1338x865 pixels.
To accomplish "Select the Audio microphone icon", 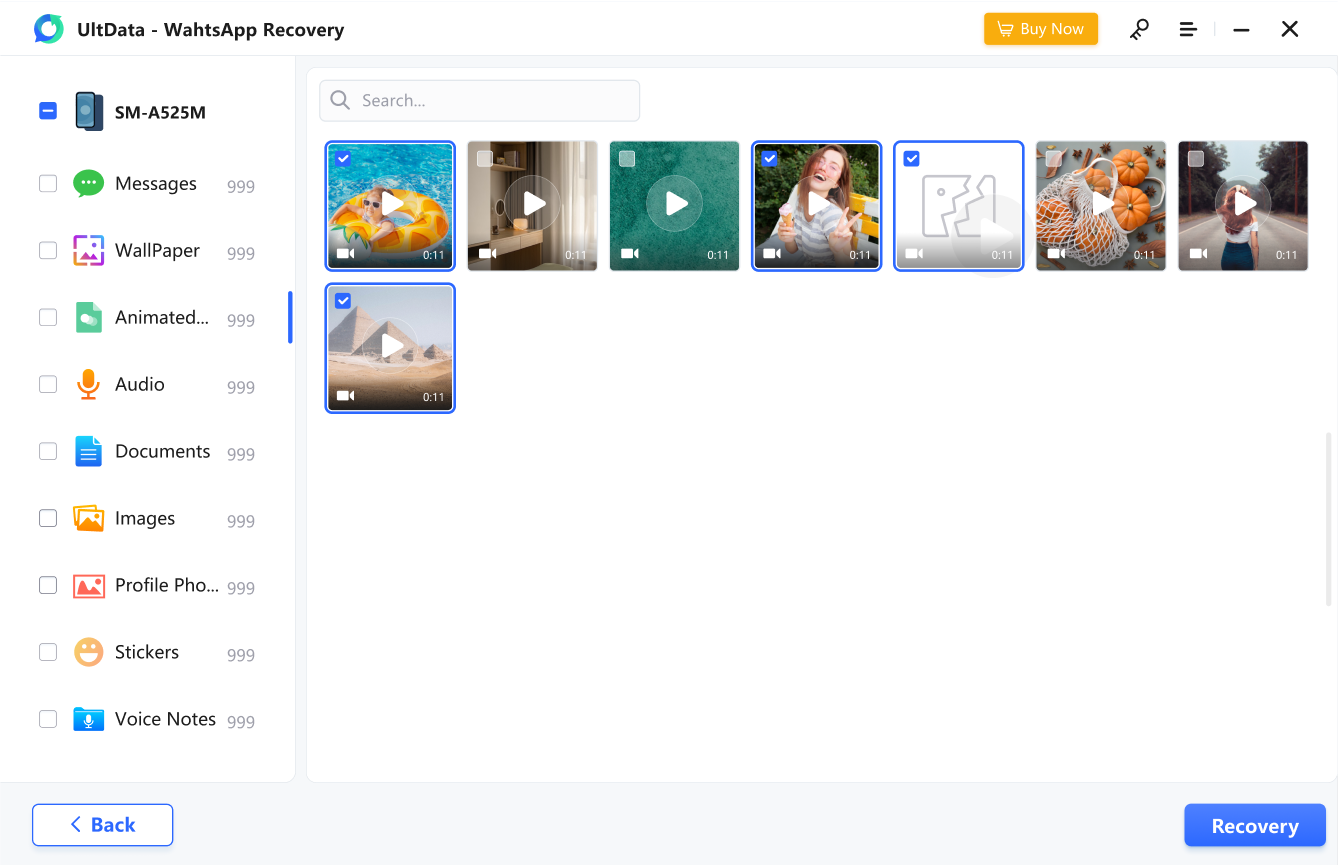I will pos(88,384).
